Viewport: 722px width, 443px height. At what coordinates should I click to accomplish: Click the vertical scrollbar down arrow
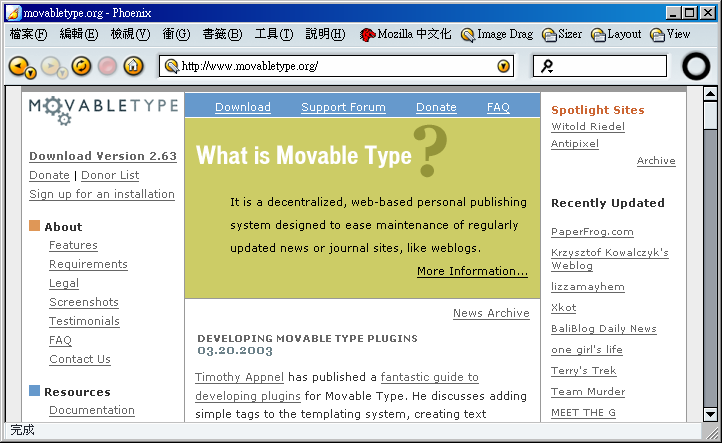pyautogui.click(x=710, y=414)
